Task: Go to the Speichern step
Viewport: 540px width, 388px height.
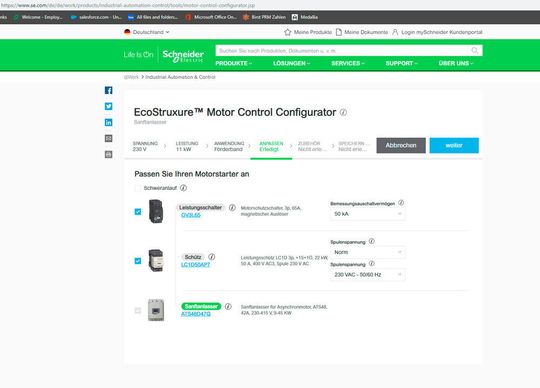Action: click(x=354, y=146)
